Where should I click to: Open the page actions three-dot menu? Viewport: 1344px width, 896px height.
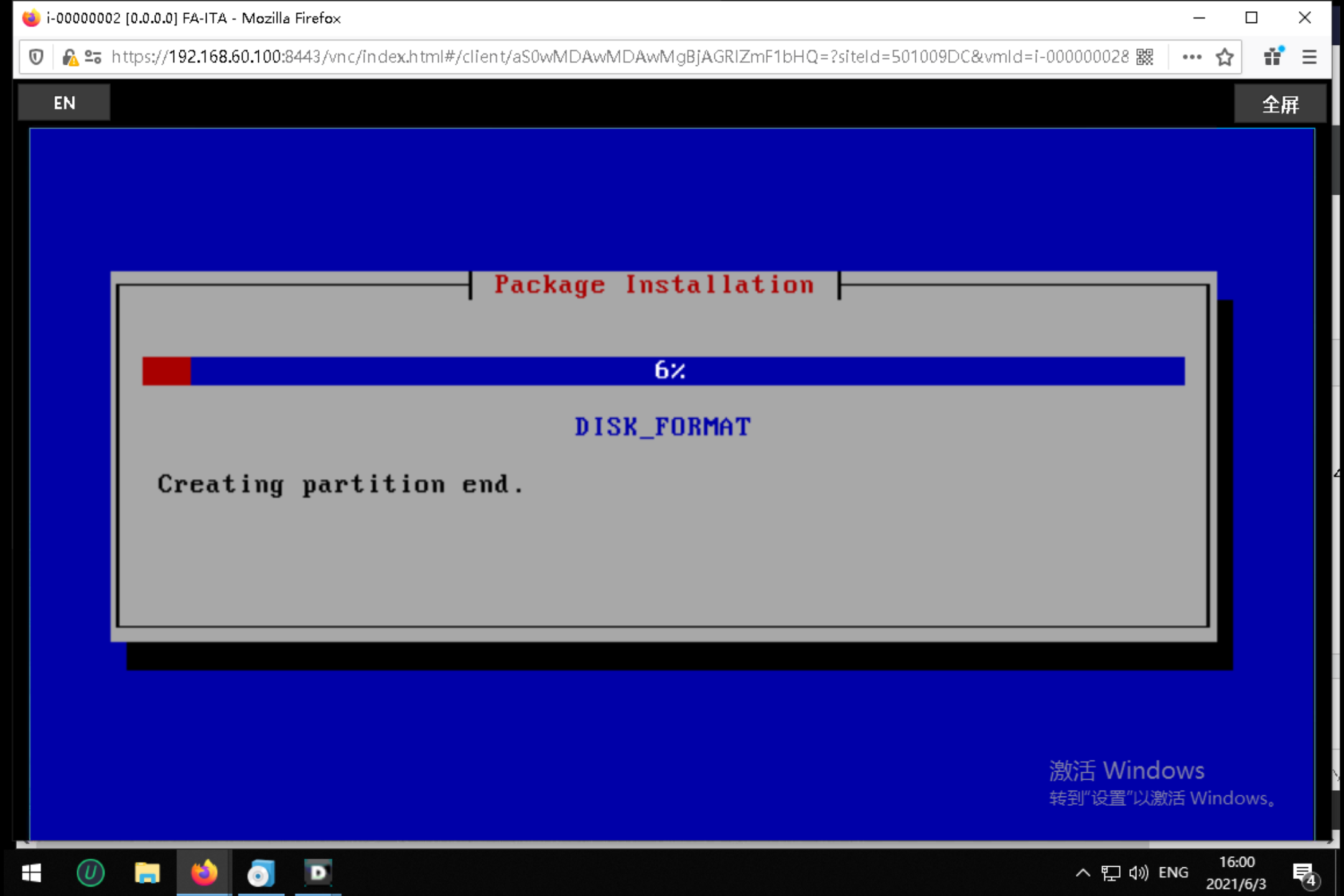click(x=1191, y=57)
